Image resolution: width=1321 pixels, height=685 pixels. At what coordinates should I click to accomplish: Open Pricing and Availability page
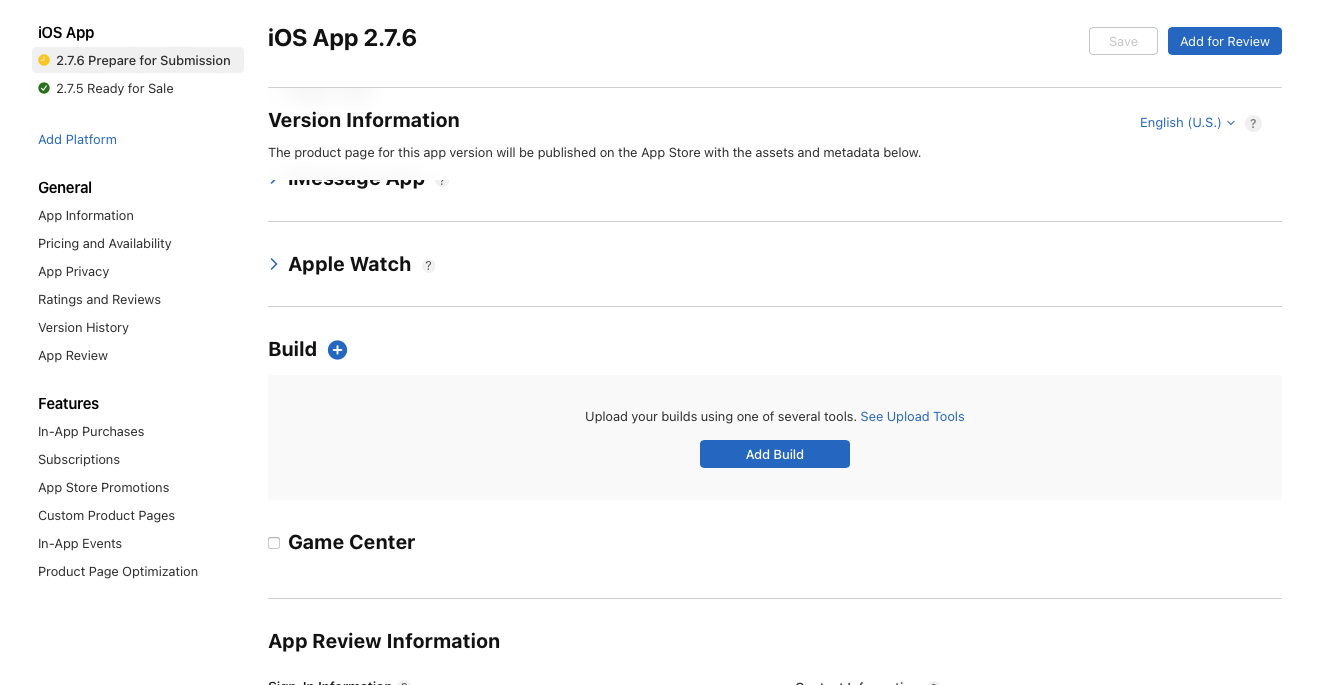click(x=105, y=244)
